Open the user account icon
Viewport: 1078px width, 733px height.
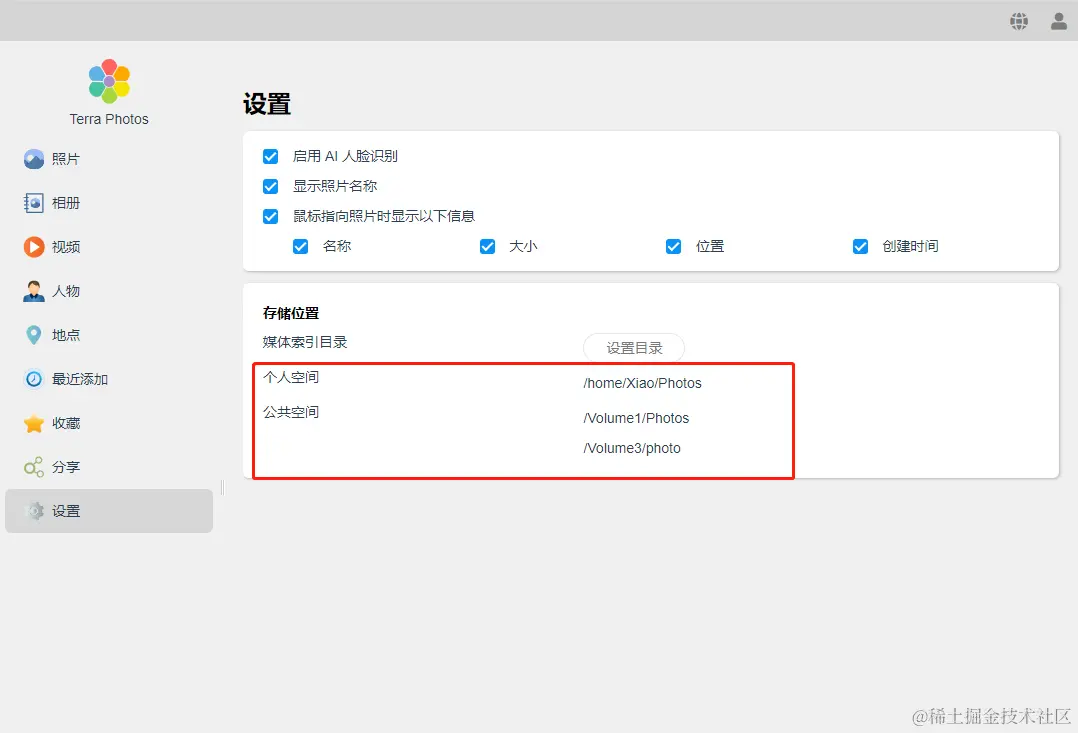coord(1057,20)
